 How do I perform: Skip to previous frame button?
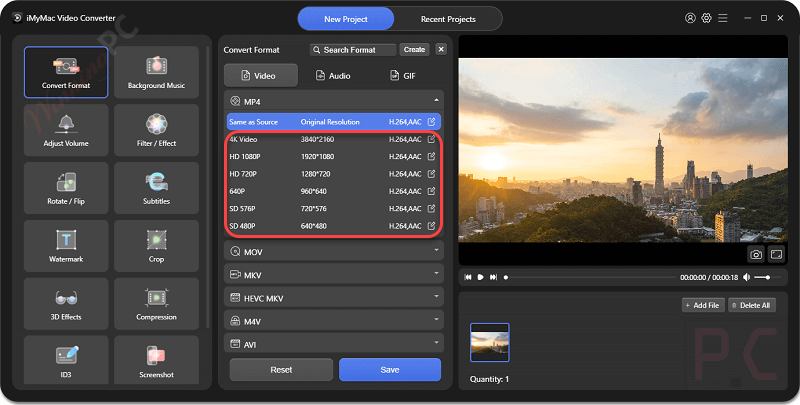click(x=468, y=277)
